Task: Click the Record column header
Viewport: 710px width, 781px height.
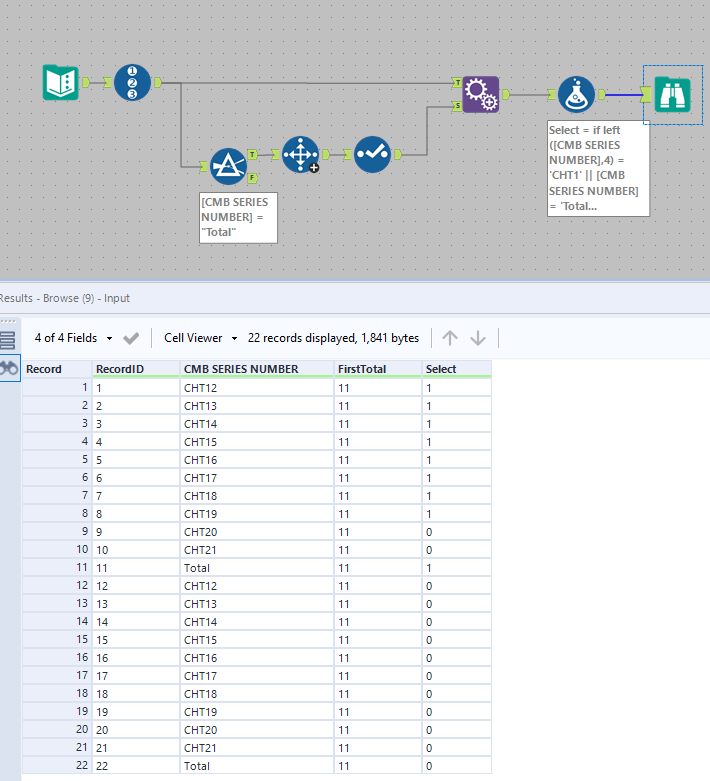Action: [x=57, y=369]
